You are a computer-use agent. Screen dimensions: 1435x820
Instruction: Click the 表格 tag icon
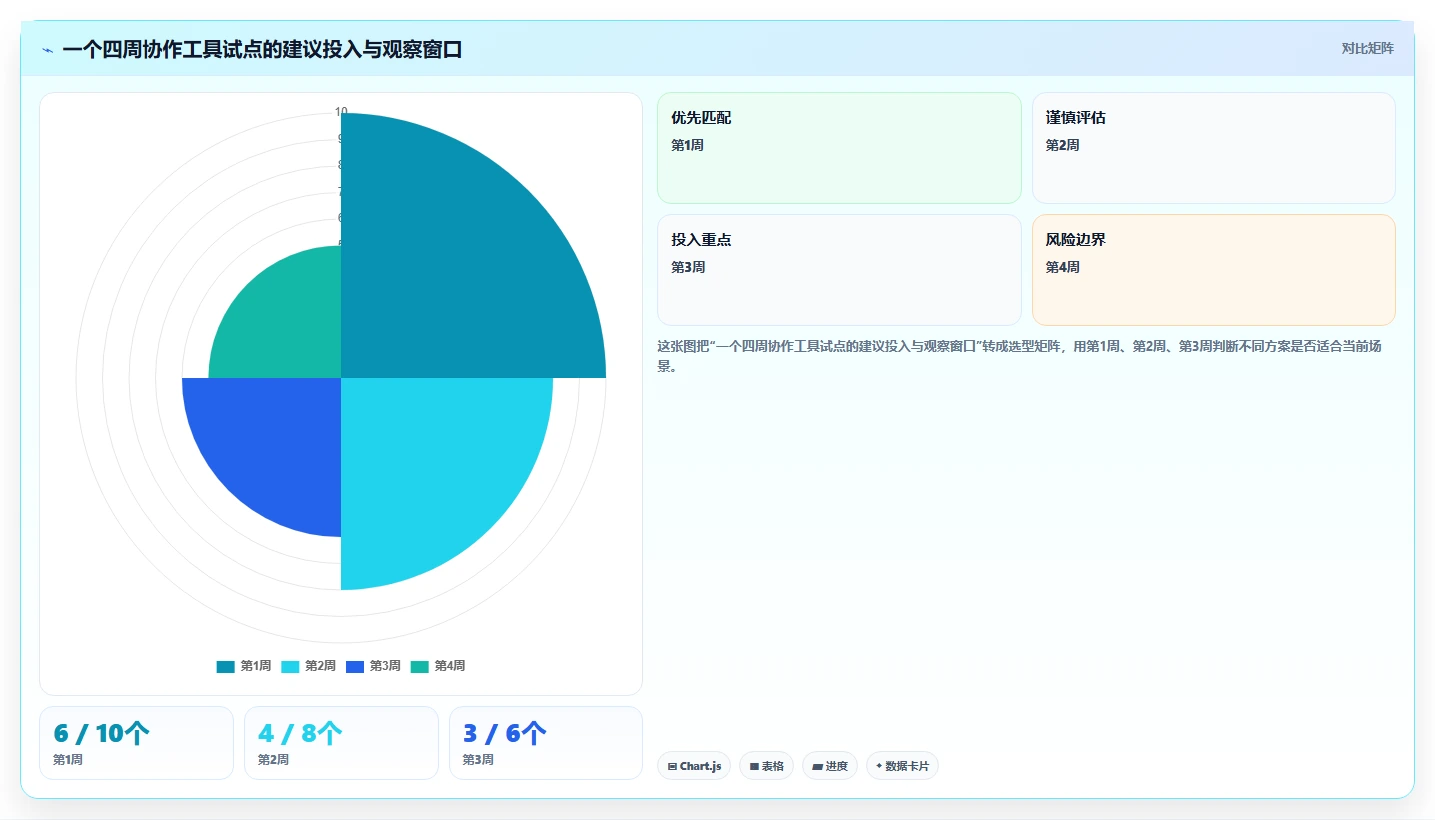click(x=754, y=767)
